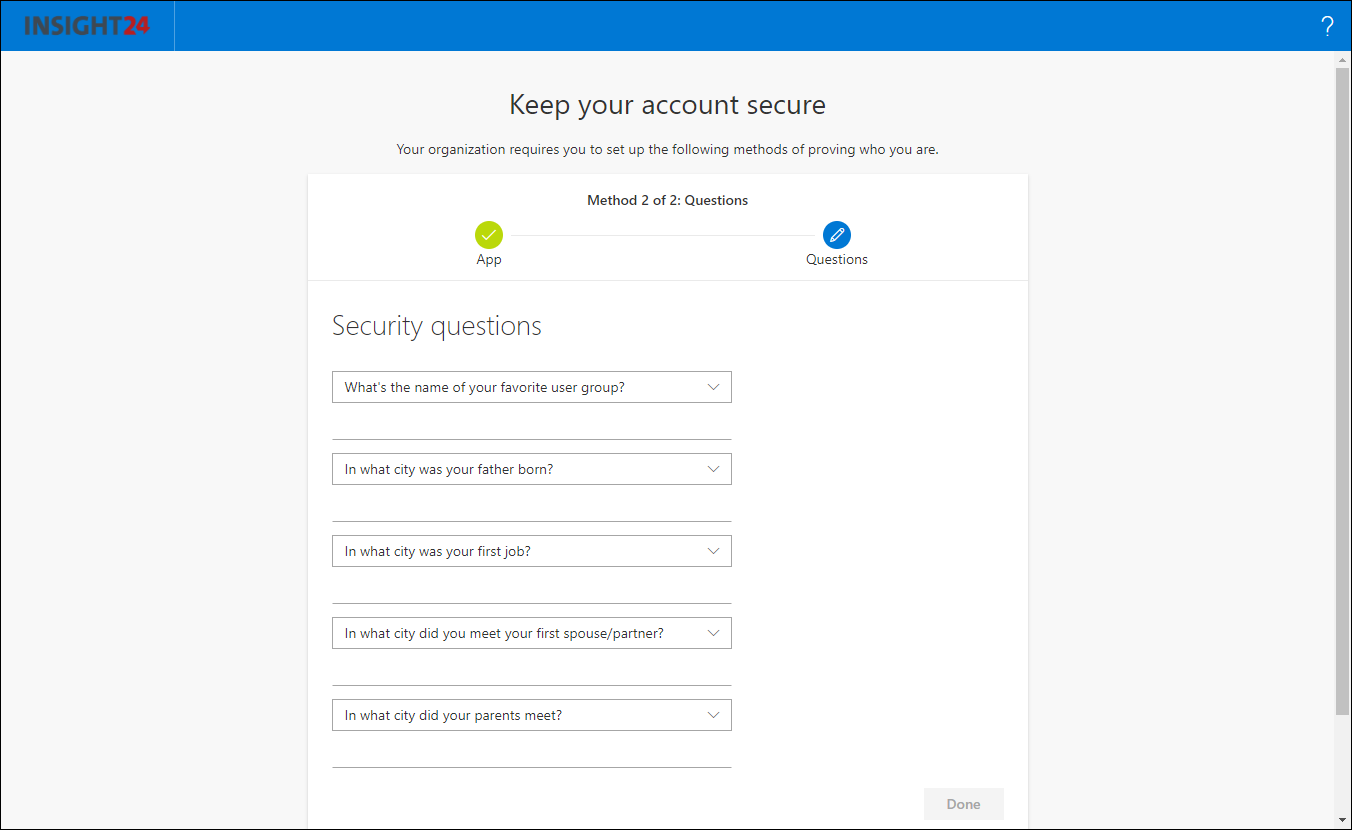Click the scrollbar down arrow
1352x830 pixels.
point(1342,820)
